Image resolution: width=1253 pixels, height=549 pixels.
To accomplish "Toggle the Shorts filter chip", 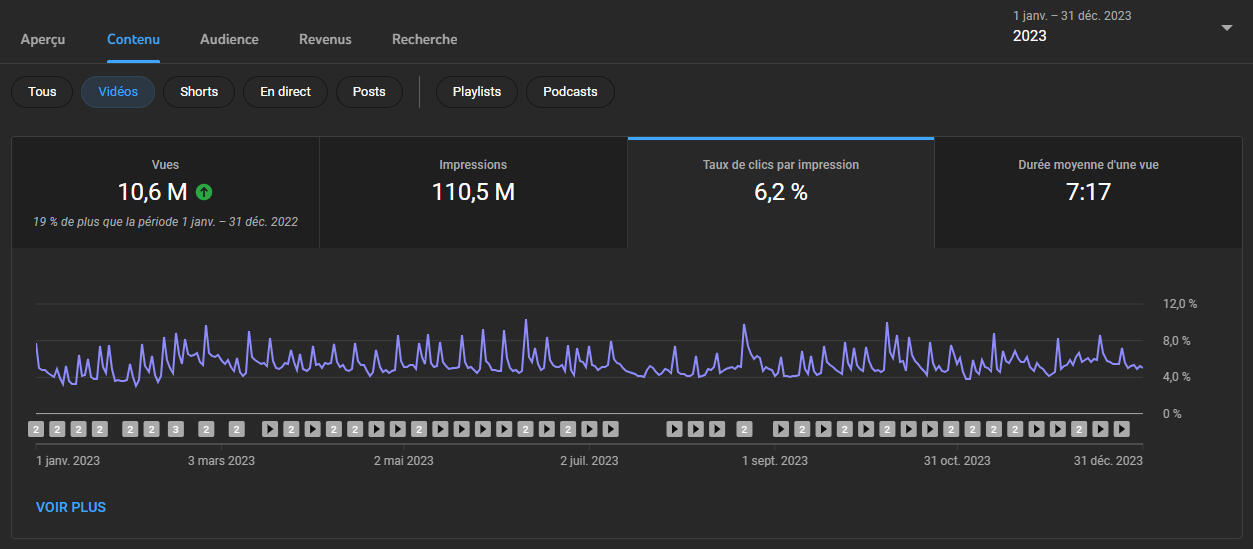I will coord(199,92).
